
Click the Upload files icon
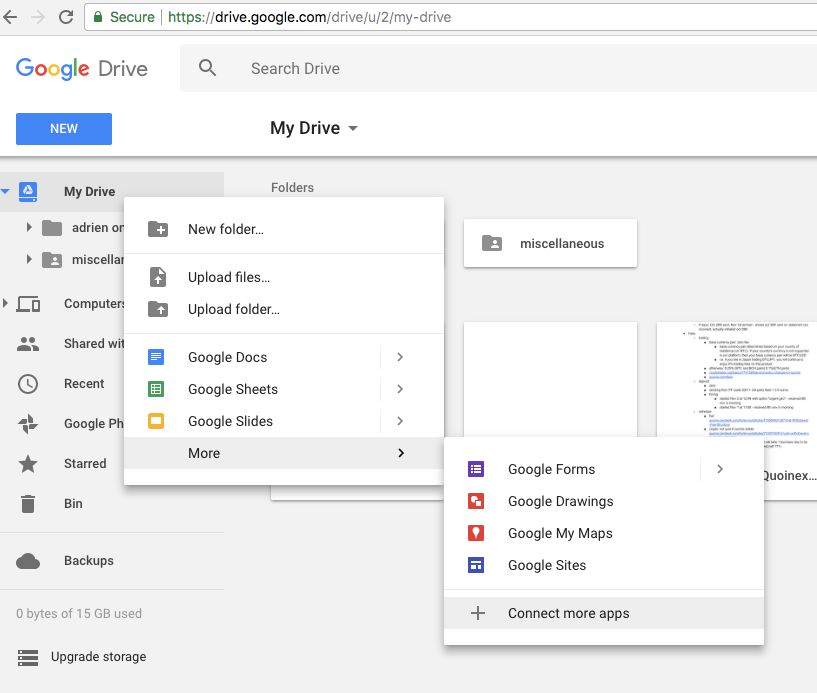click(158, 277)
